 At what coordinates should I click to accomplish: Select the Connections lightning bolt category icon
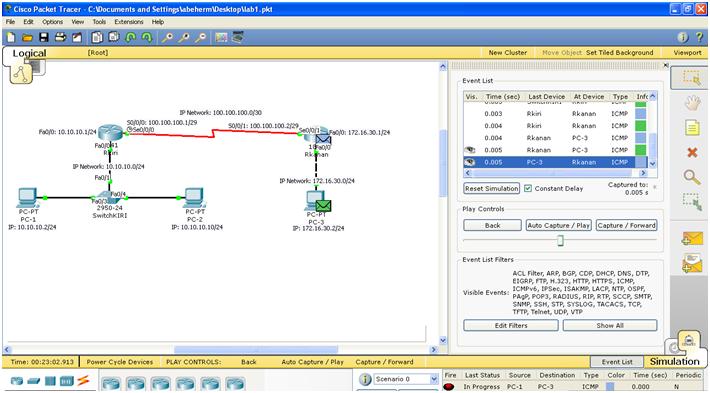point(83,381)
